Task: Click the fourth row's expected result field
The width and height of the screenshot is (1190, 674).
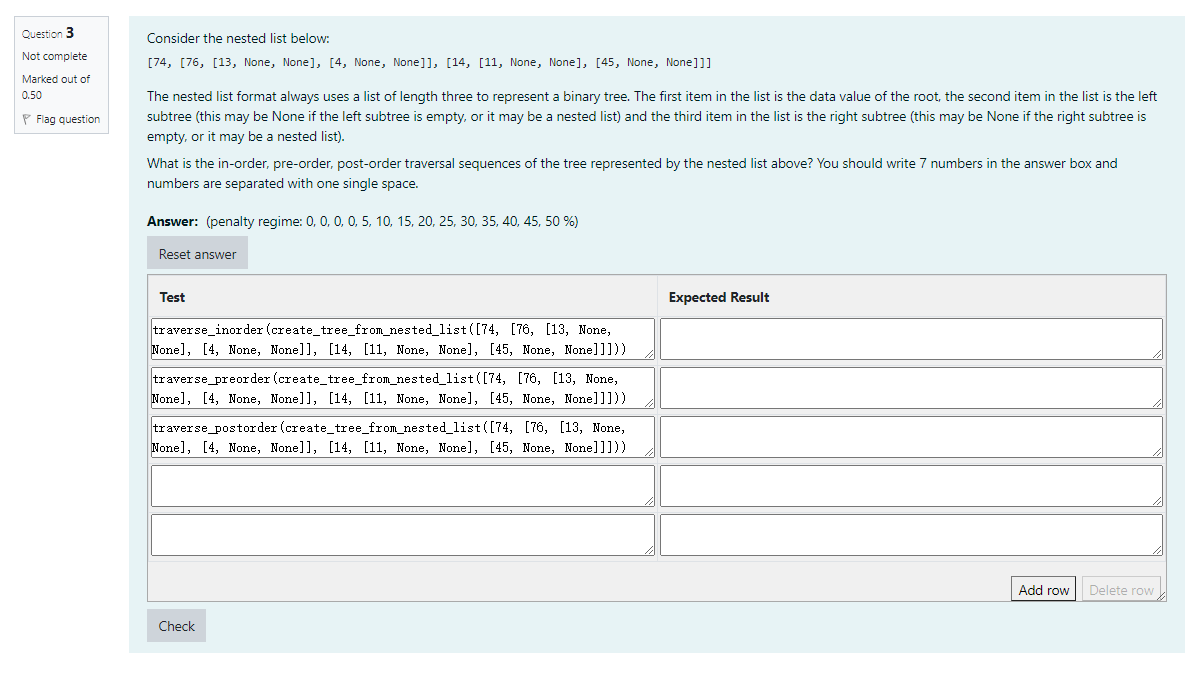Action: [x=911, y=486]
